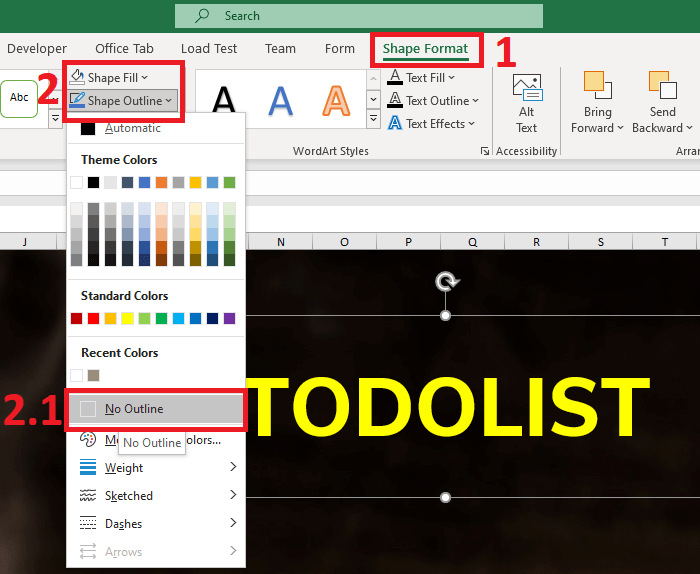Expand the Dashes submenu

pyautogui.click(x=155, y=524)
